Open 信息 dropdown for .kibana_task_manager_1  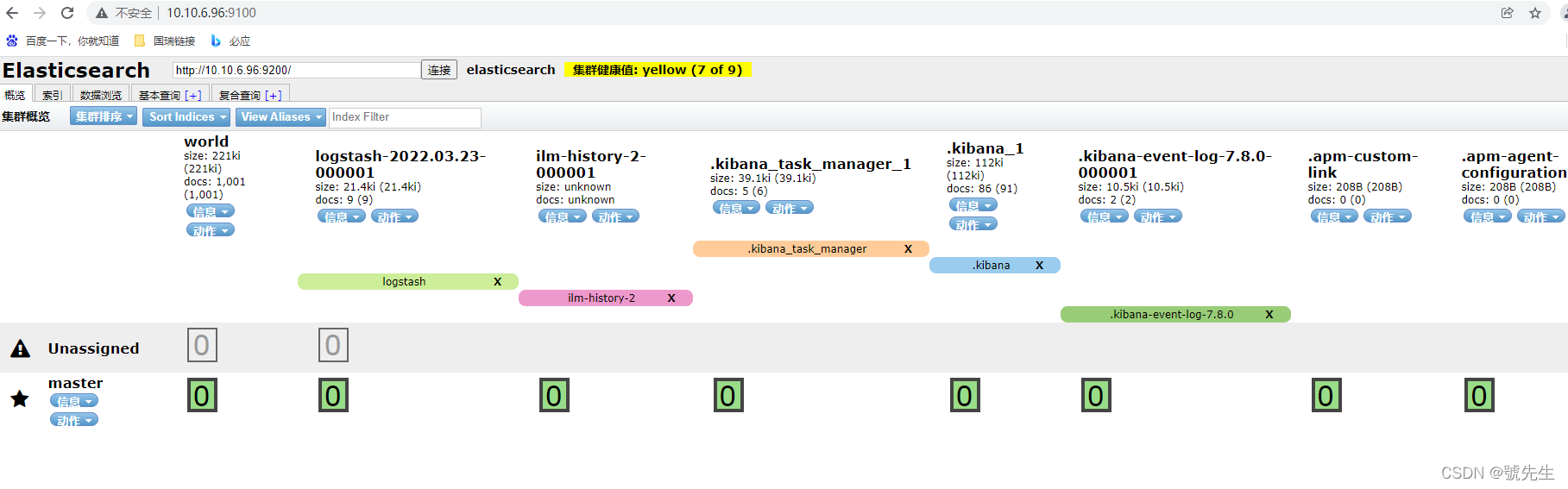[737, 208]
